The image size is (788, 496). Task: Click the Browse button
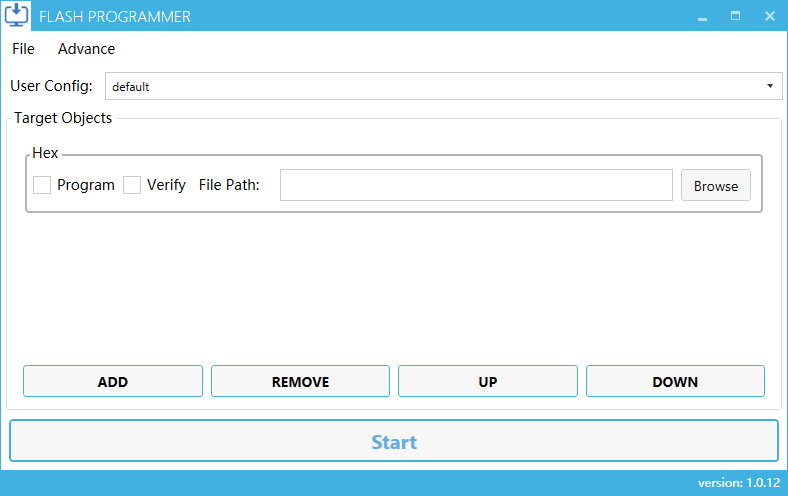(x=716, y=185)
